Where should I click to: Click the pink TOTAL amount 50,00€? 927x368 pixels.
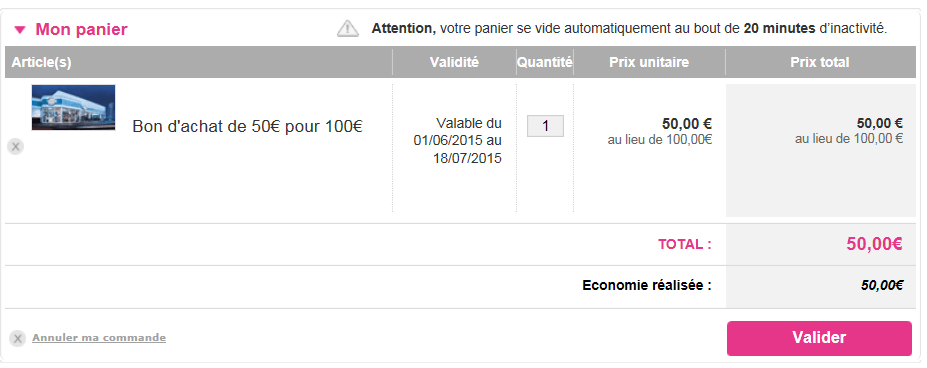(874, 244)
